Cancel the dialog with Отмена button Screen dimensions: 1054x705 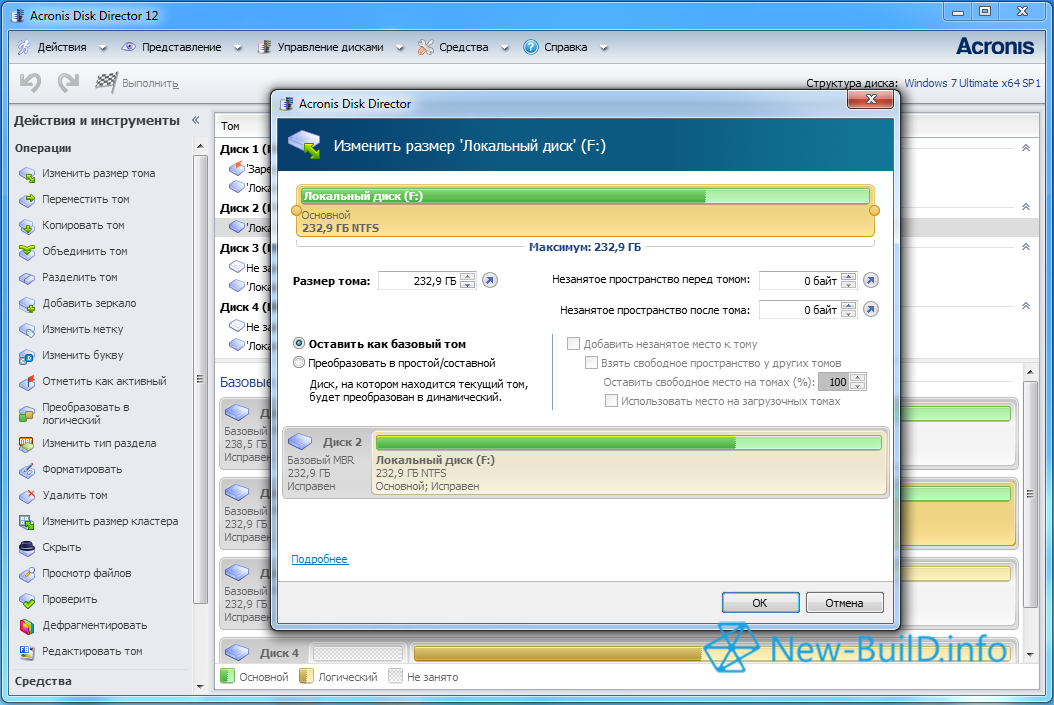pyautogui.click(x=844, y=603)
